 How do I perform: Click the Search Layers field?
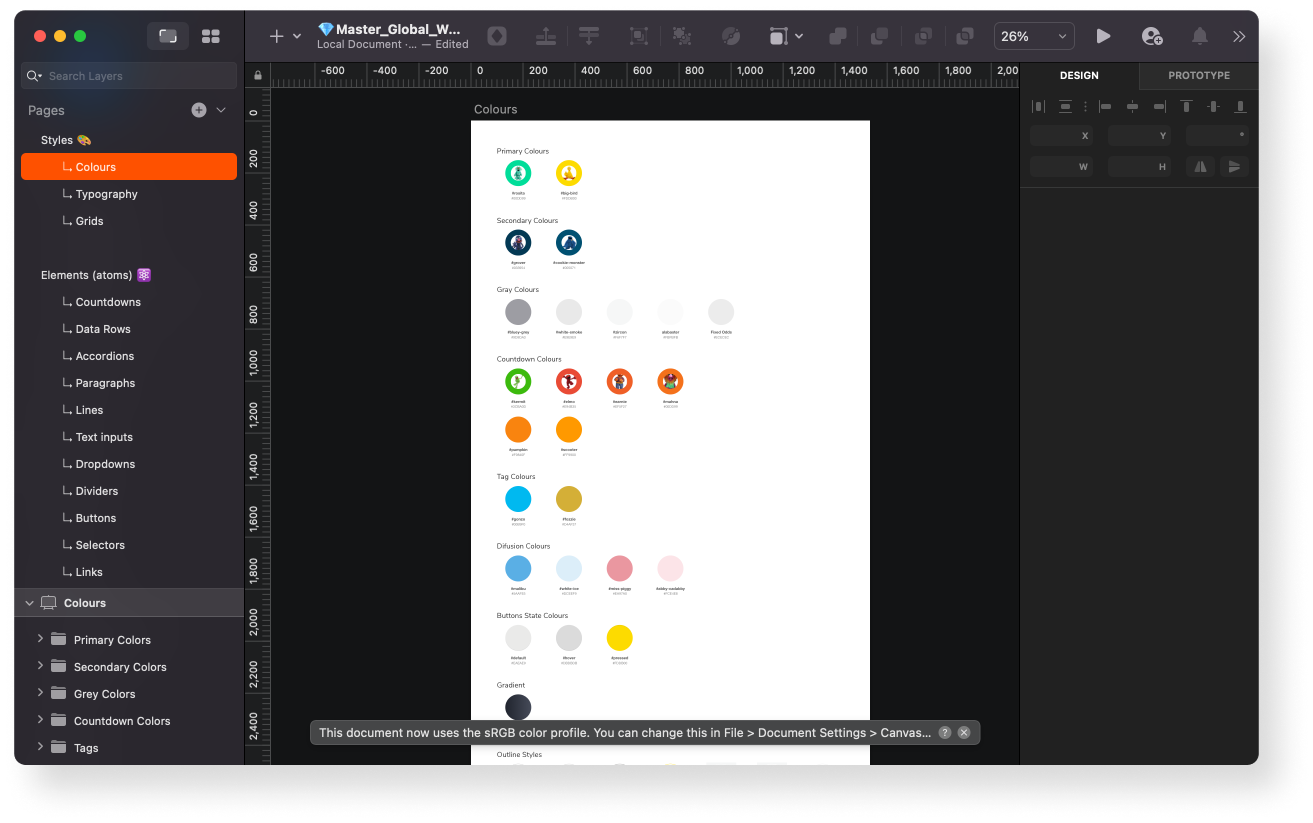tap(129, 76)
